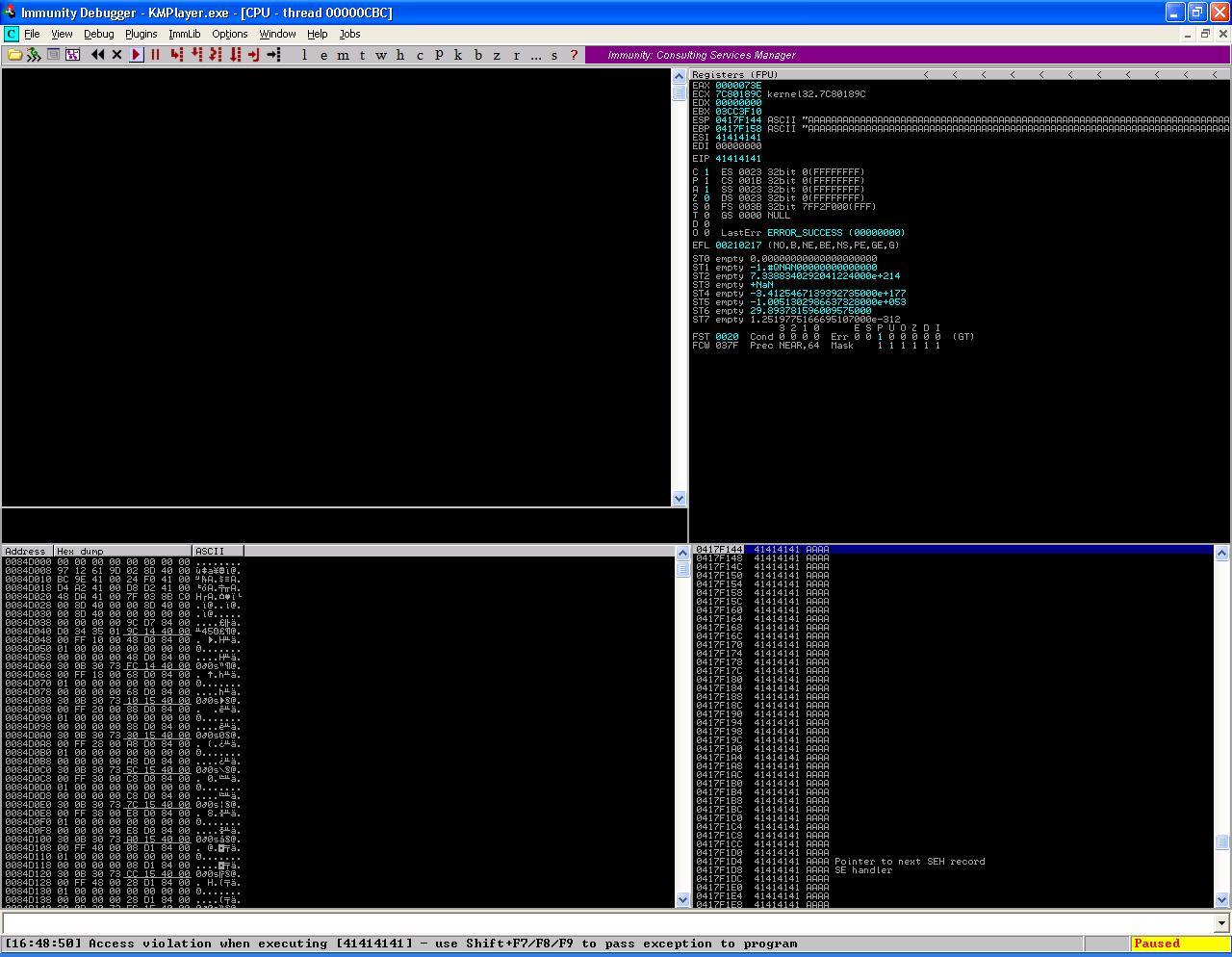Open the ImmLib menu
Viewport: 1232px width, 957px height.
tap(184, 34)
